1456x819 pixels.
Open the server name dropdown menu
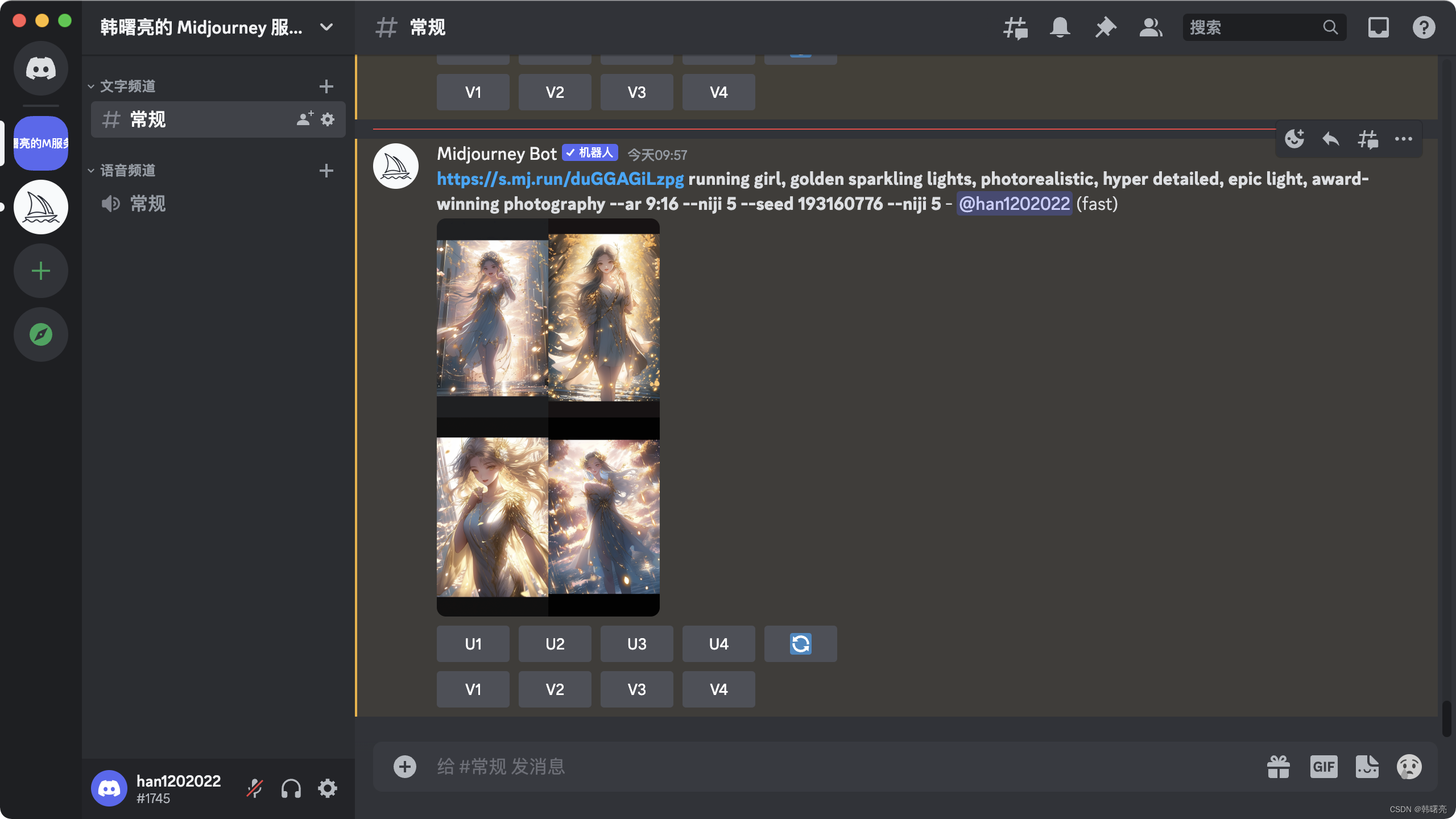click(x=326, y=27)
